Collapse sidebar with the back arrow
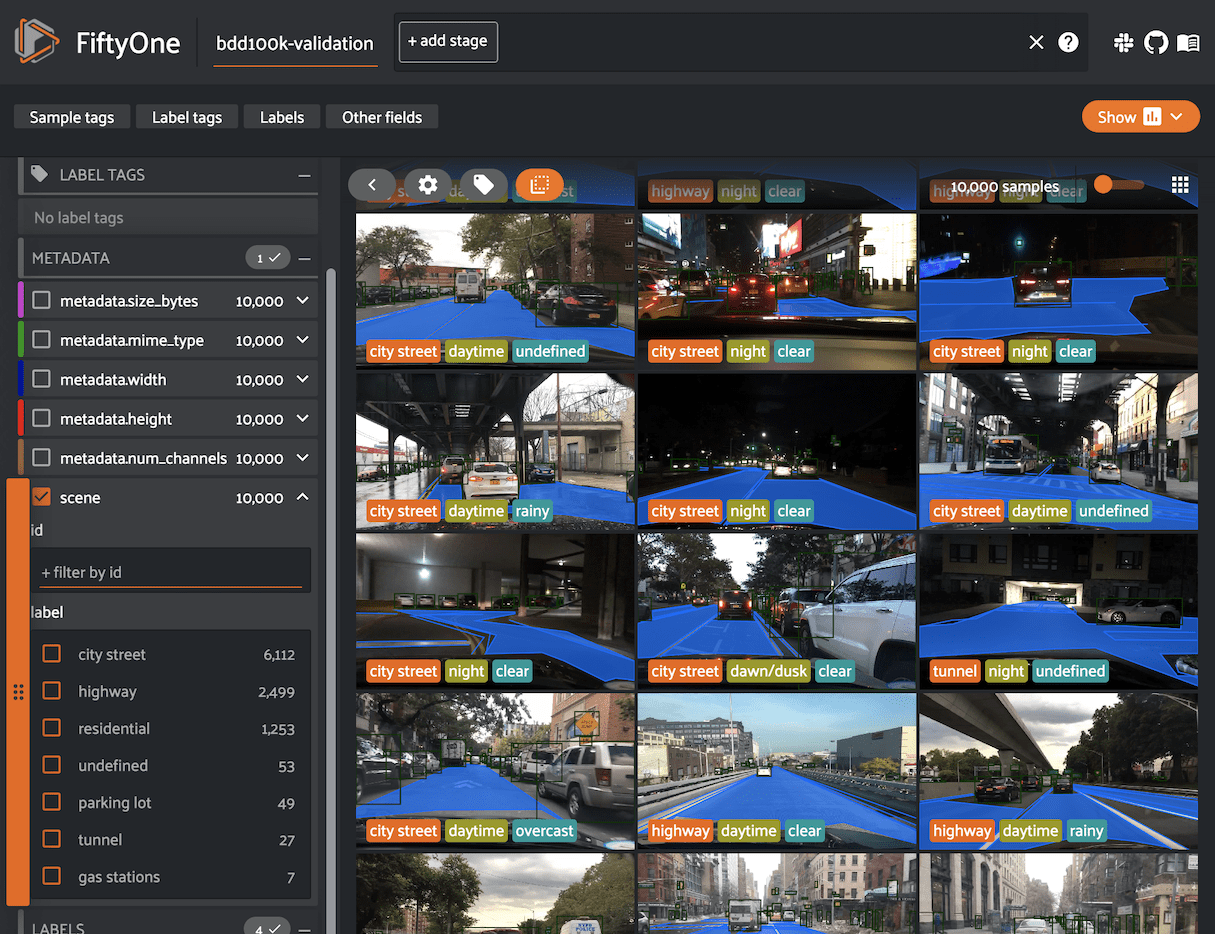Viewport: 1215px width, 934px height. [x=372, y=185]
